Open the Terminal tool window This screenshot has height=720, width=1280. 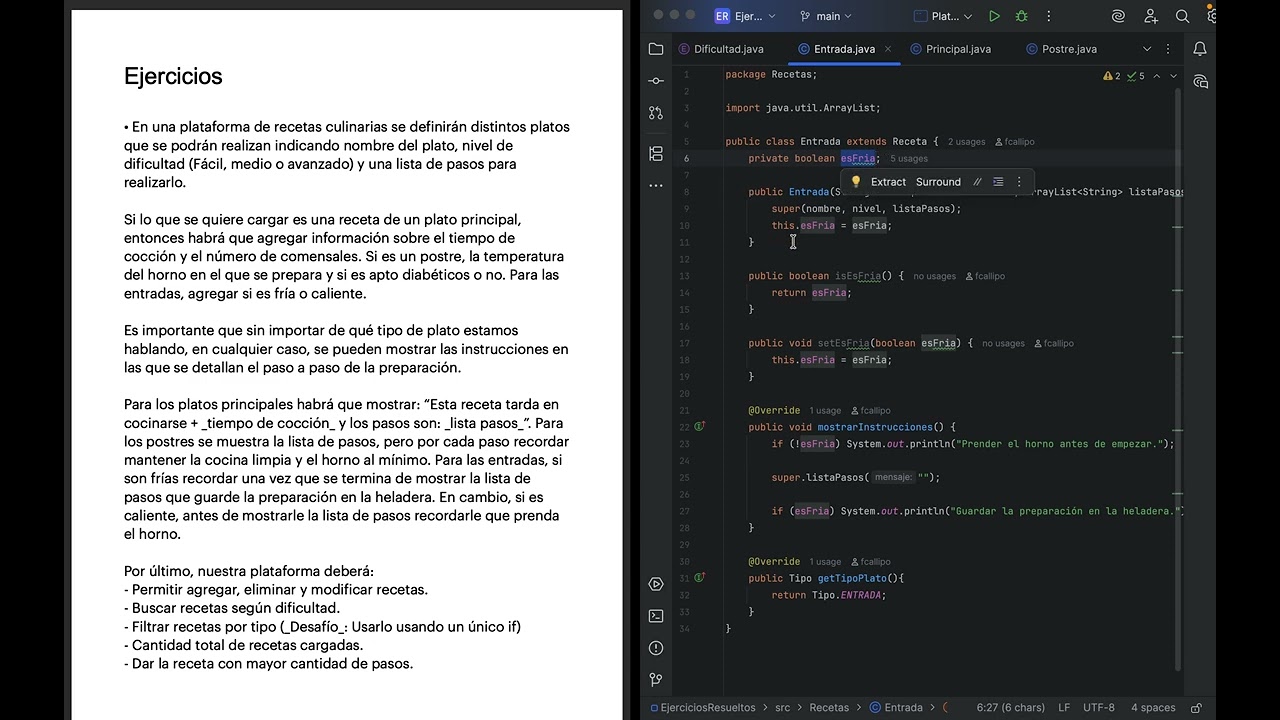click(x=656, y=616)
